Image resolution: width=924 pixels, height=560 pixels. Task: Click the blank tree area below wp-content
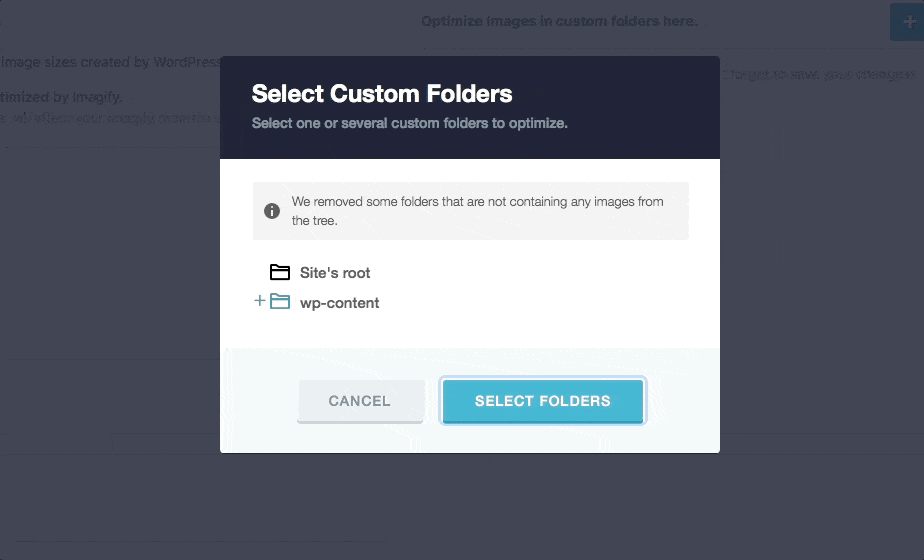point(470,328)
